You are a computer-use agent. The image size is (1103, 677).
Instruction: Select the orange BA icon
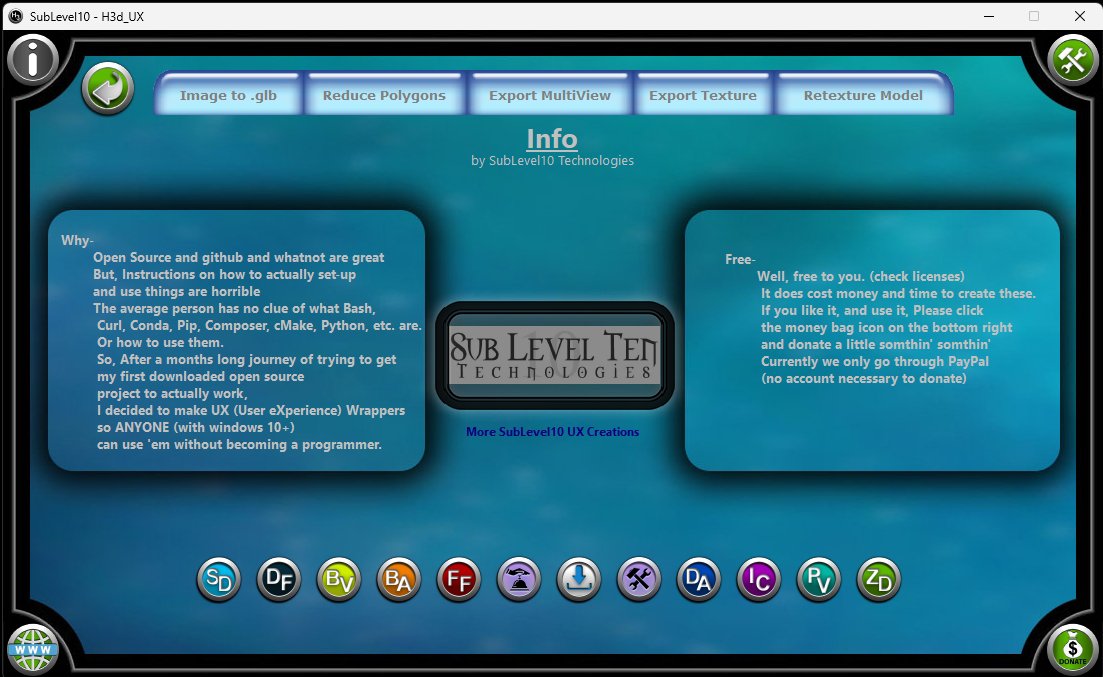[399, 579]
